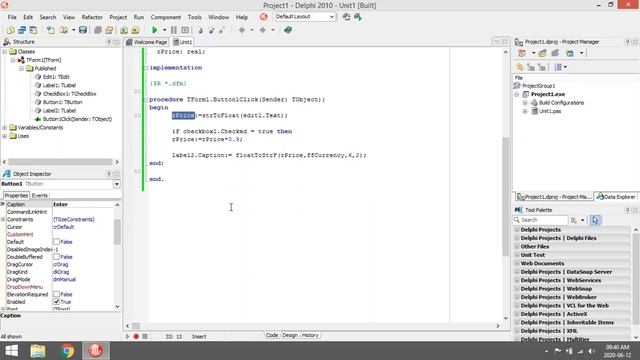Switch to the Welcome Page tab
This screenshot has width=640, height=360.
coord(147,42)
